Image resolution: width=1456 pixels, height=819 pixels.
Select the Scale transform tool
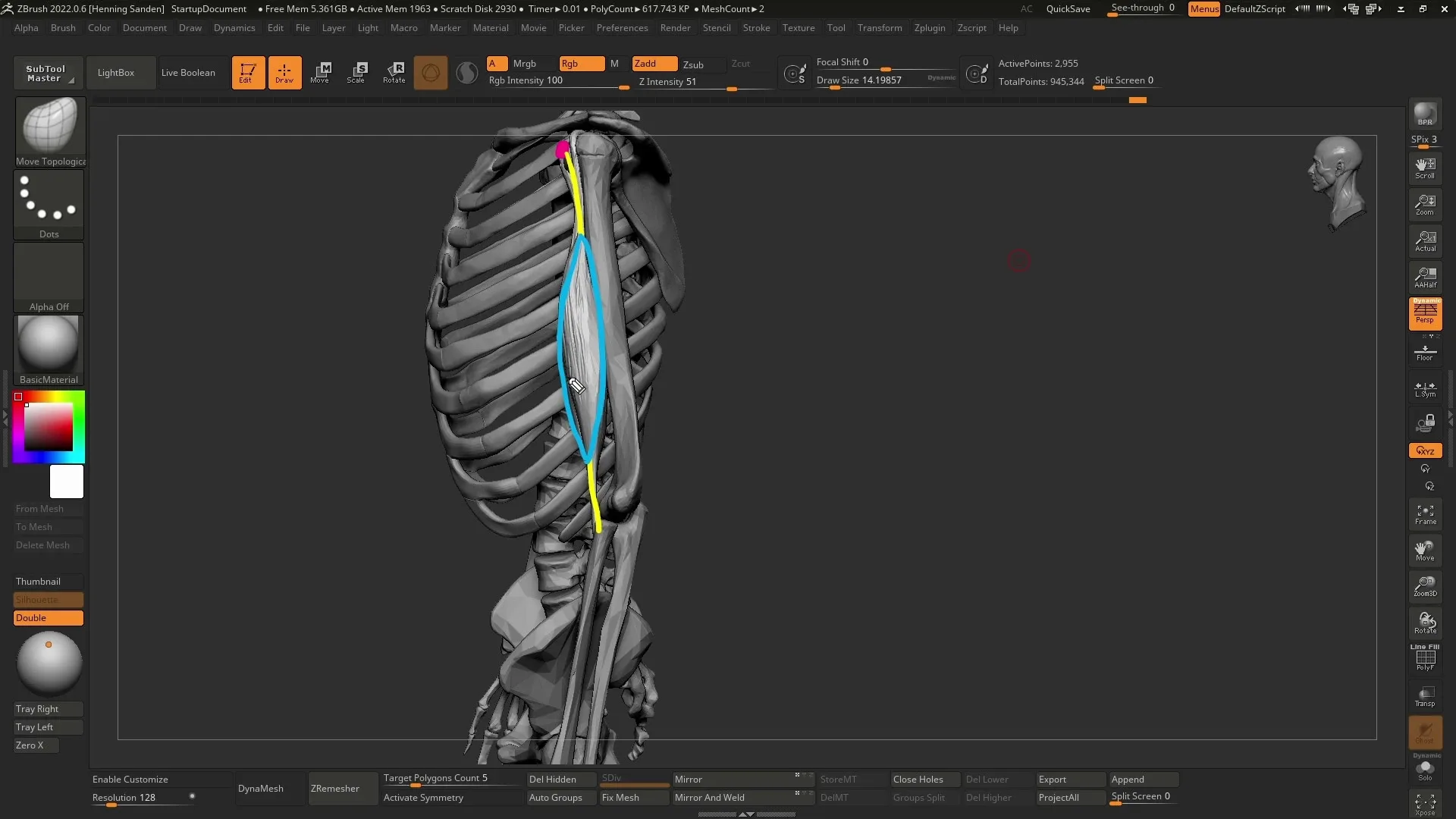pyautogui.click(x=356, y=73)
